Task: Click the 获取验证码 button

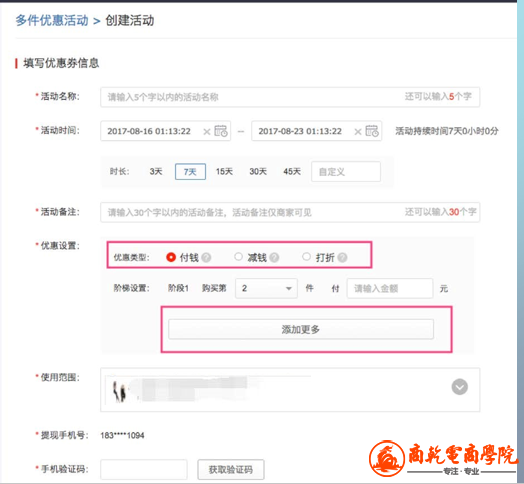Action: coord(231,470)
